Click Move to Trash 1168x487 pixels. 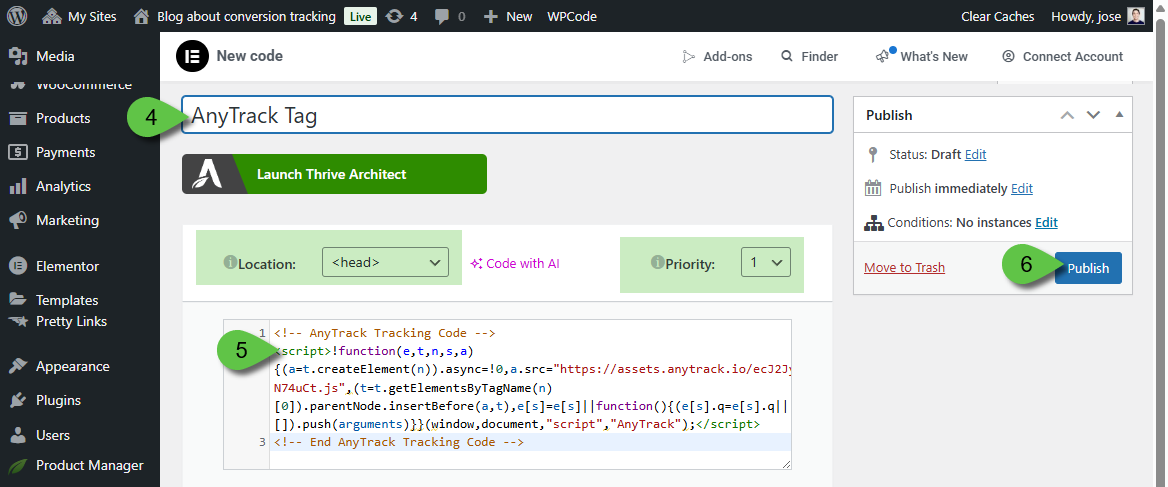[904, 267]
